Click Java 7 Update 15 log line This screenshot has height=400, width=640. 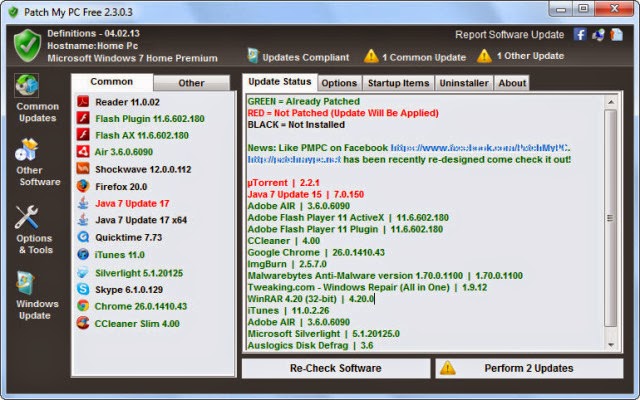tap(305, 194)
